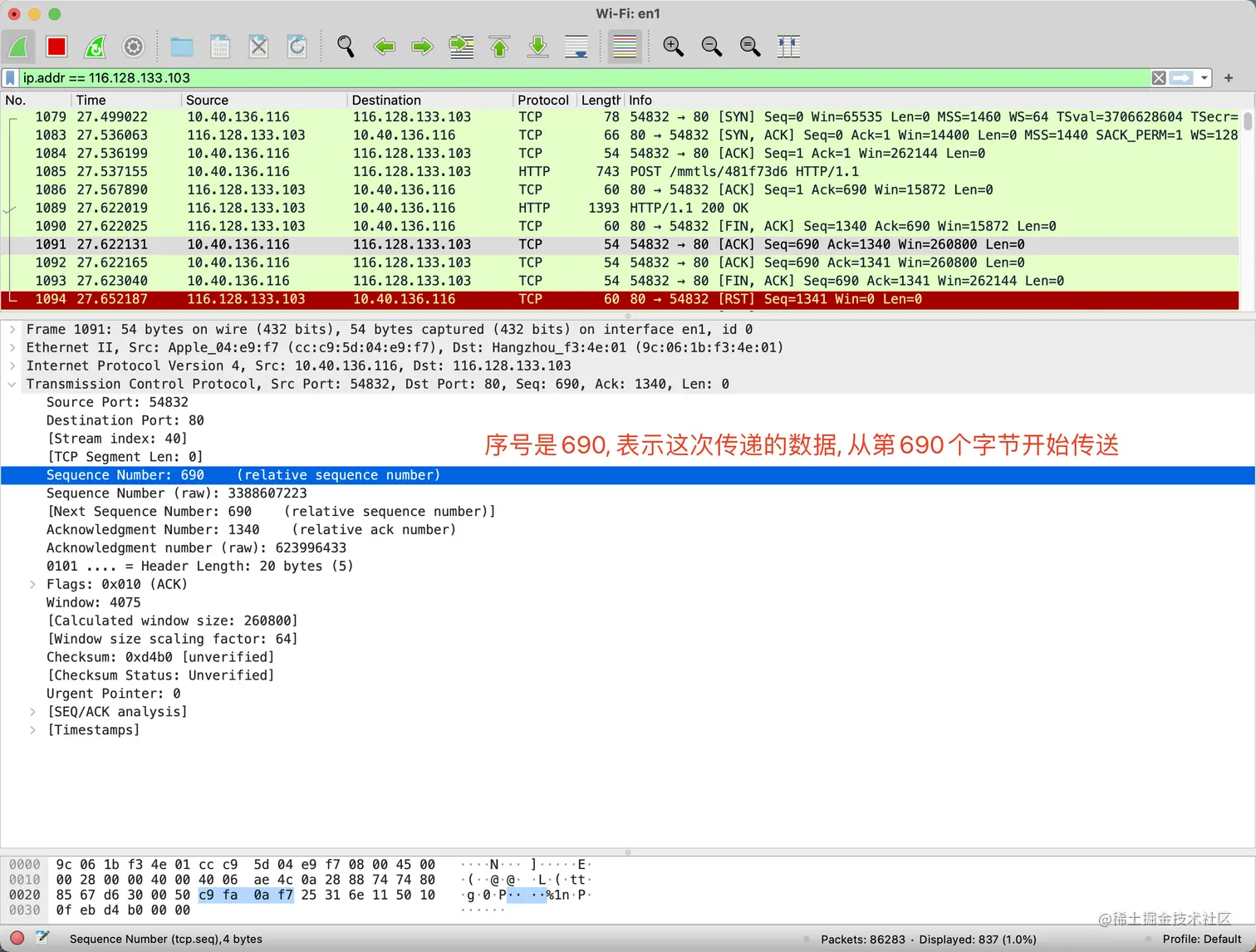1256x952 pixels.
Task: Select packet 1090 FIN, ACK row
Action: (621, 227)
